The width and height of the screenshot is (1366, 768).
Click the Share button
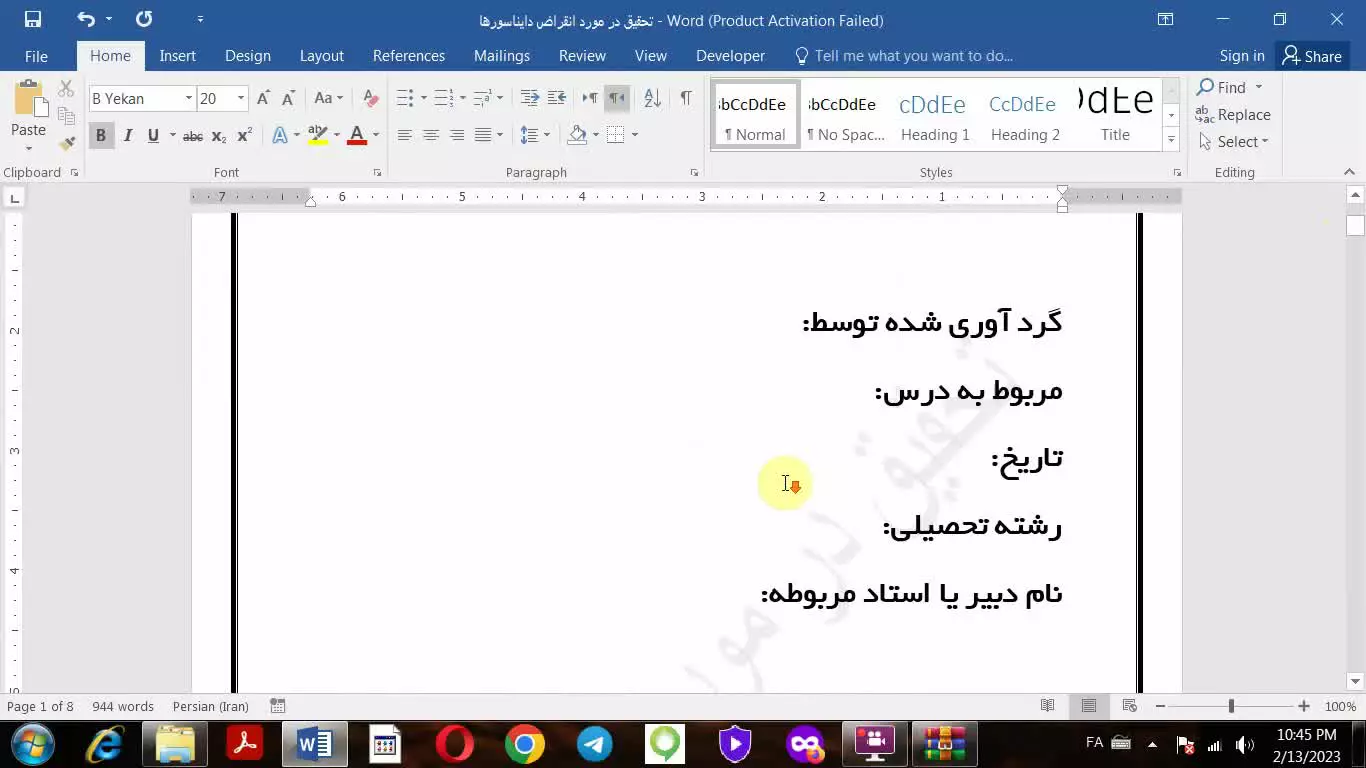(1312, 56)
